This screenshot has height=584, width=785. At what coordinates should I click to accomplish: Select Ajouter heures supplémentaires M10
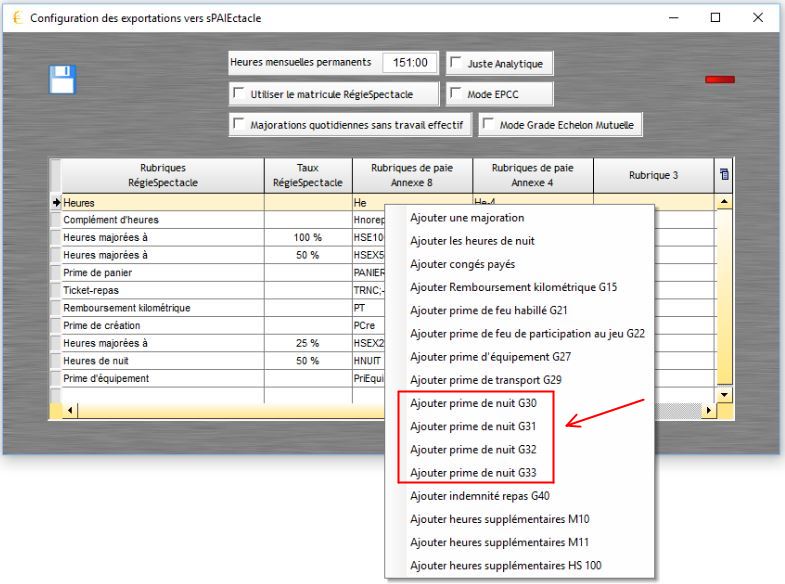500,519
